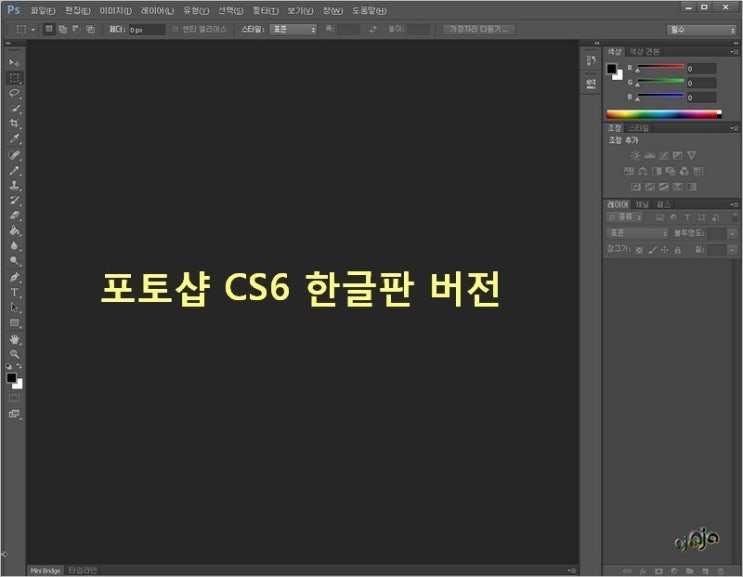Switch to the 채널 tab
743x577 pixels.
point(642,205)
